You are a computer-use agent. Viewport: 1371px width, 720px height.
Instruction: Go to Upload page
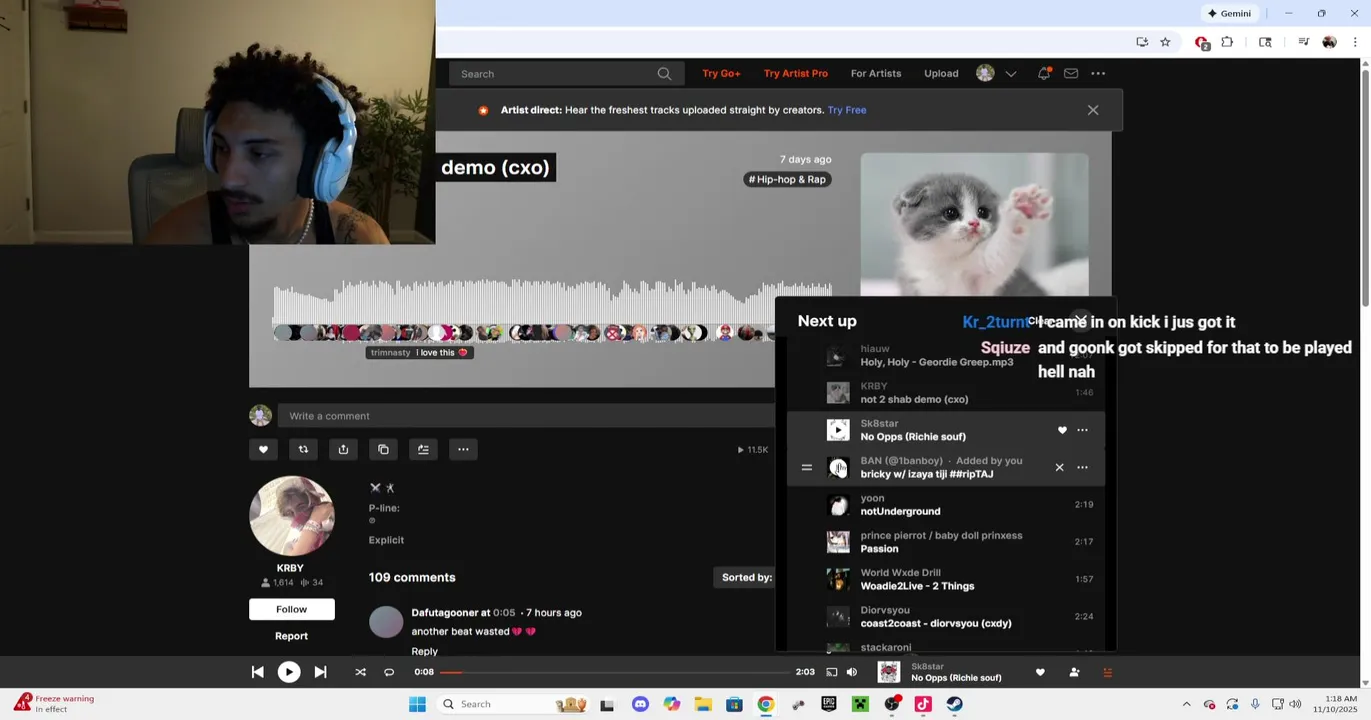[x=941, y=73]
